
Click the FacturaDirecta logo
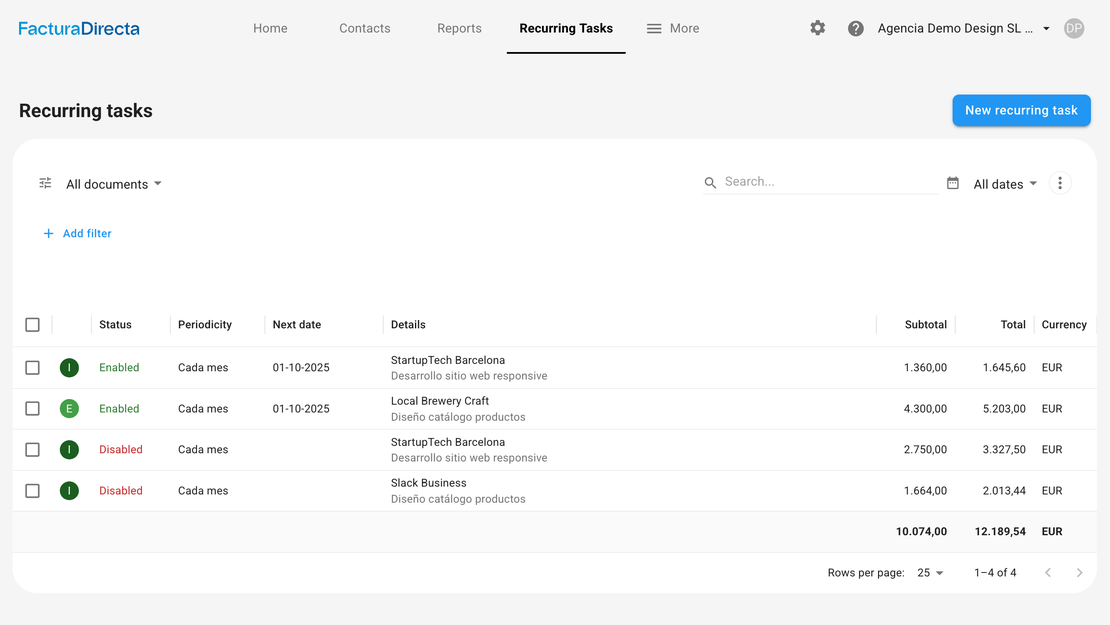point(79,28)
